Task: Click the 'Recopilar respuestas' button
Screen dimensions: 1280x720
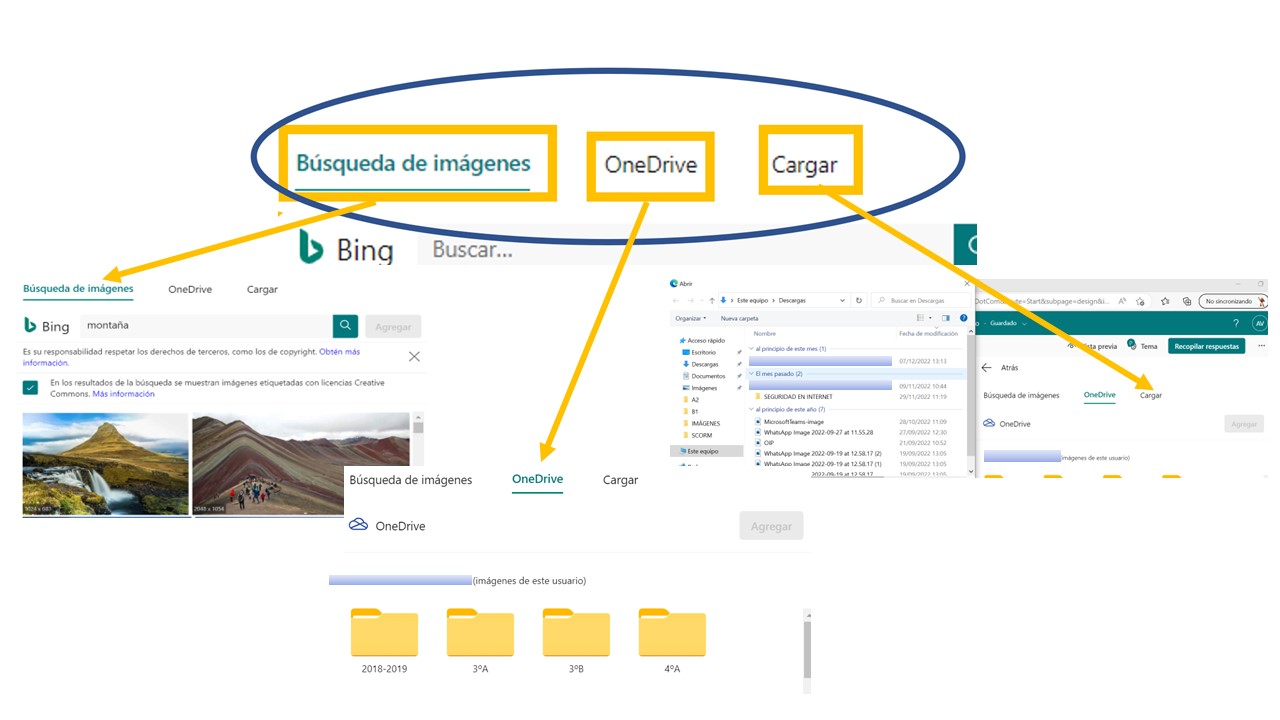Action: 1206,346
